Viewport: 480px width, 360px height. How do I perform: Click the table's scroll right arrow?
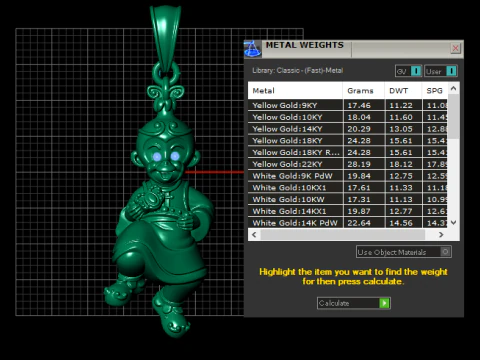[x=441, y=235]
